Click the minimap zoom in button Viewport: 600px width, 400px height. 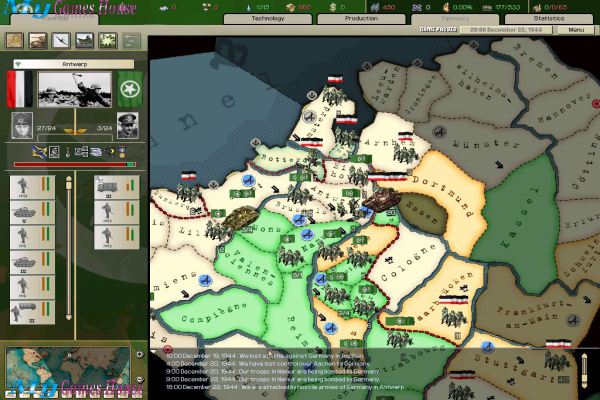click(x=140, y=354)
